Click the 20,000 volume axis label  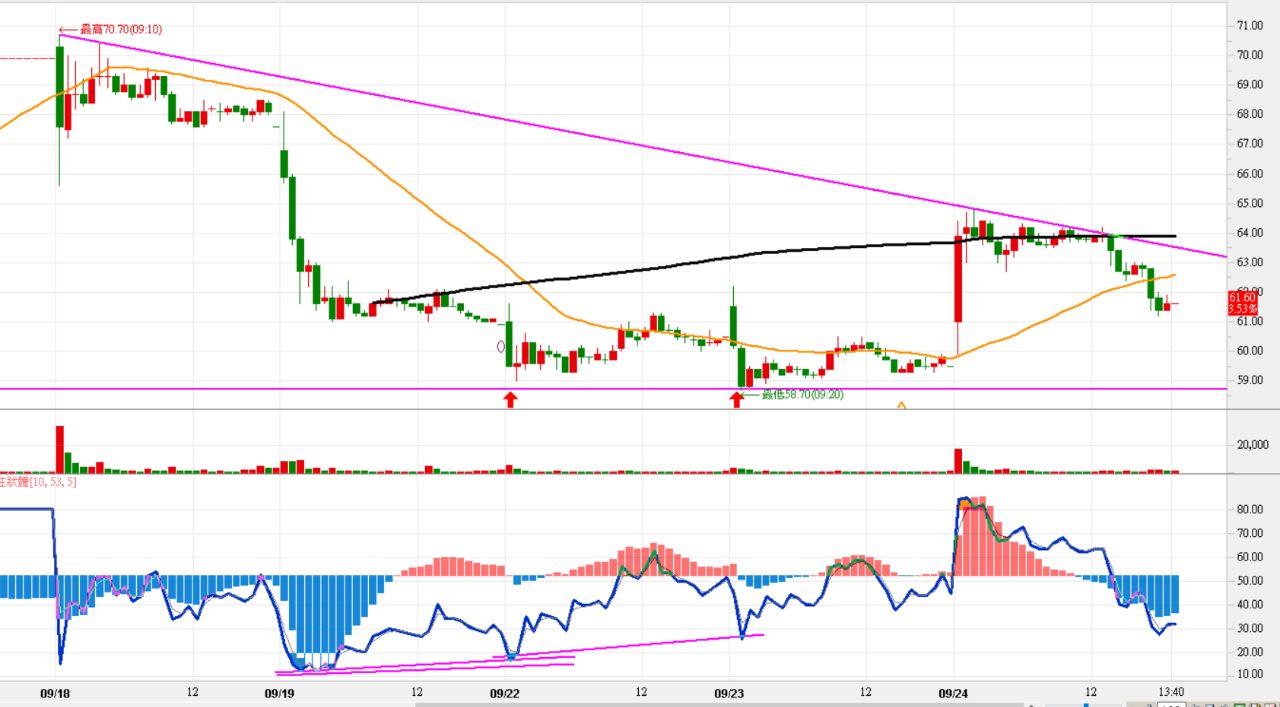[1253, 445]
